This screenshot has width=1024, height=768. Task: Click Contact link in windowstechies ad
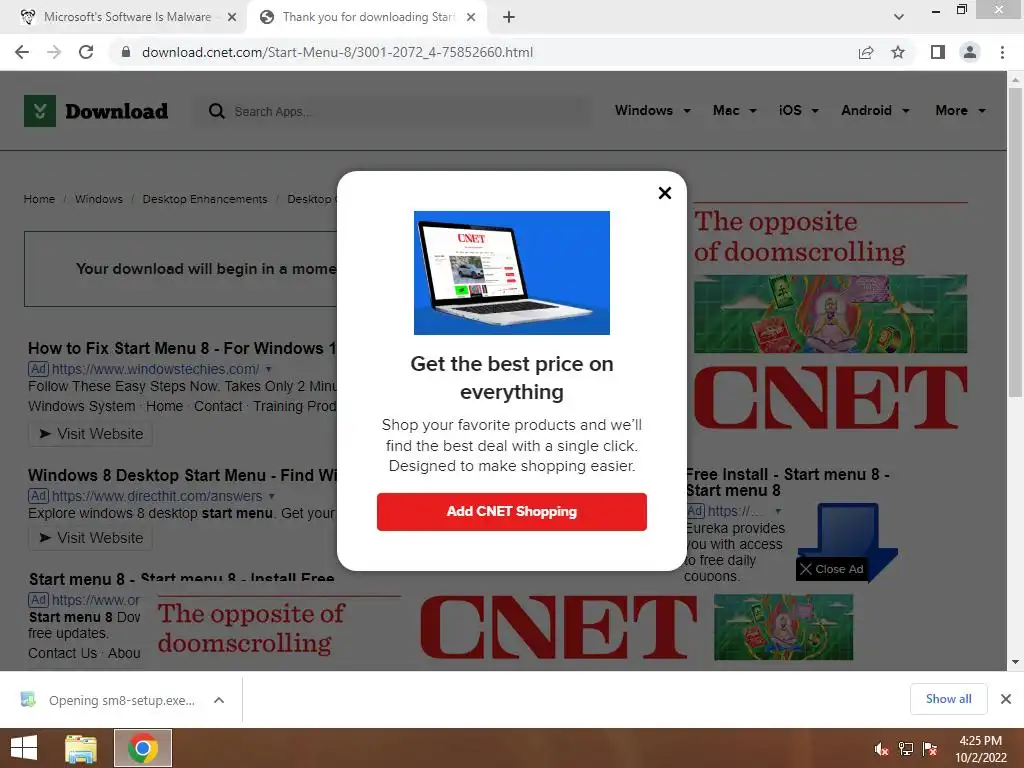pos(218,406)
